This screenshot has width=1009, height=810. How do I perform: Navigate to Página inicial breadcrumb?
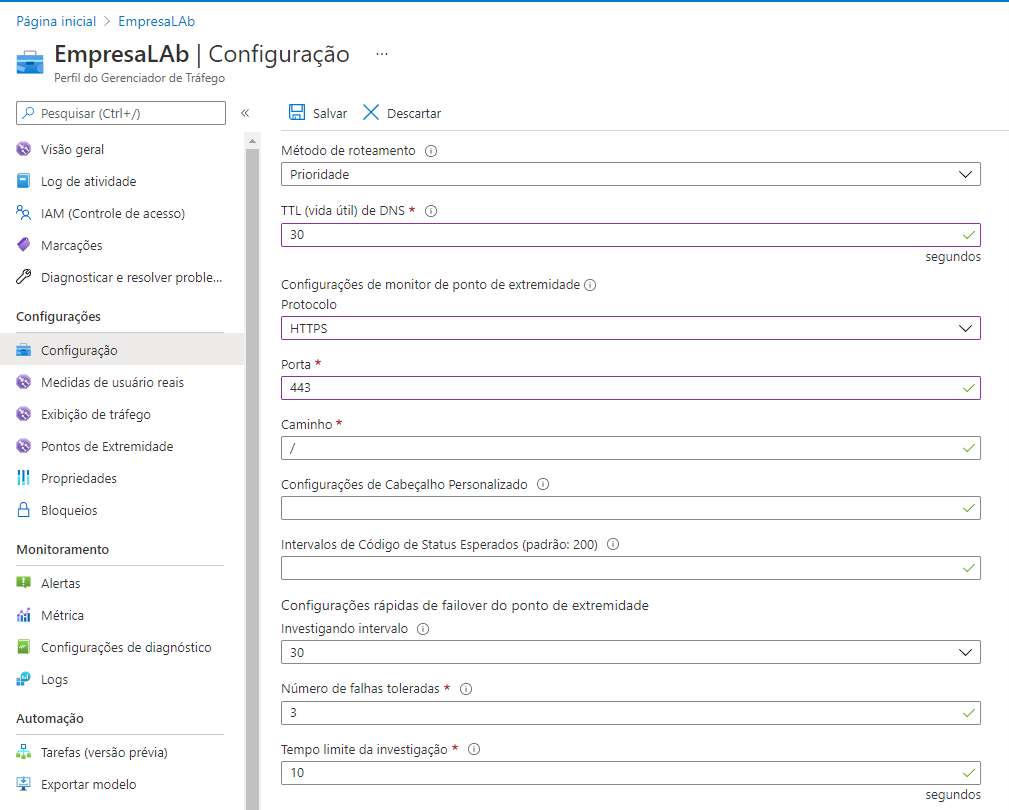pyautogui.click(x=56, y=21)
